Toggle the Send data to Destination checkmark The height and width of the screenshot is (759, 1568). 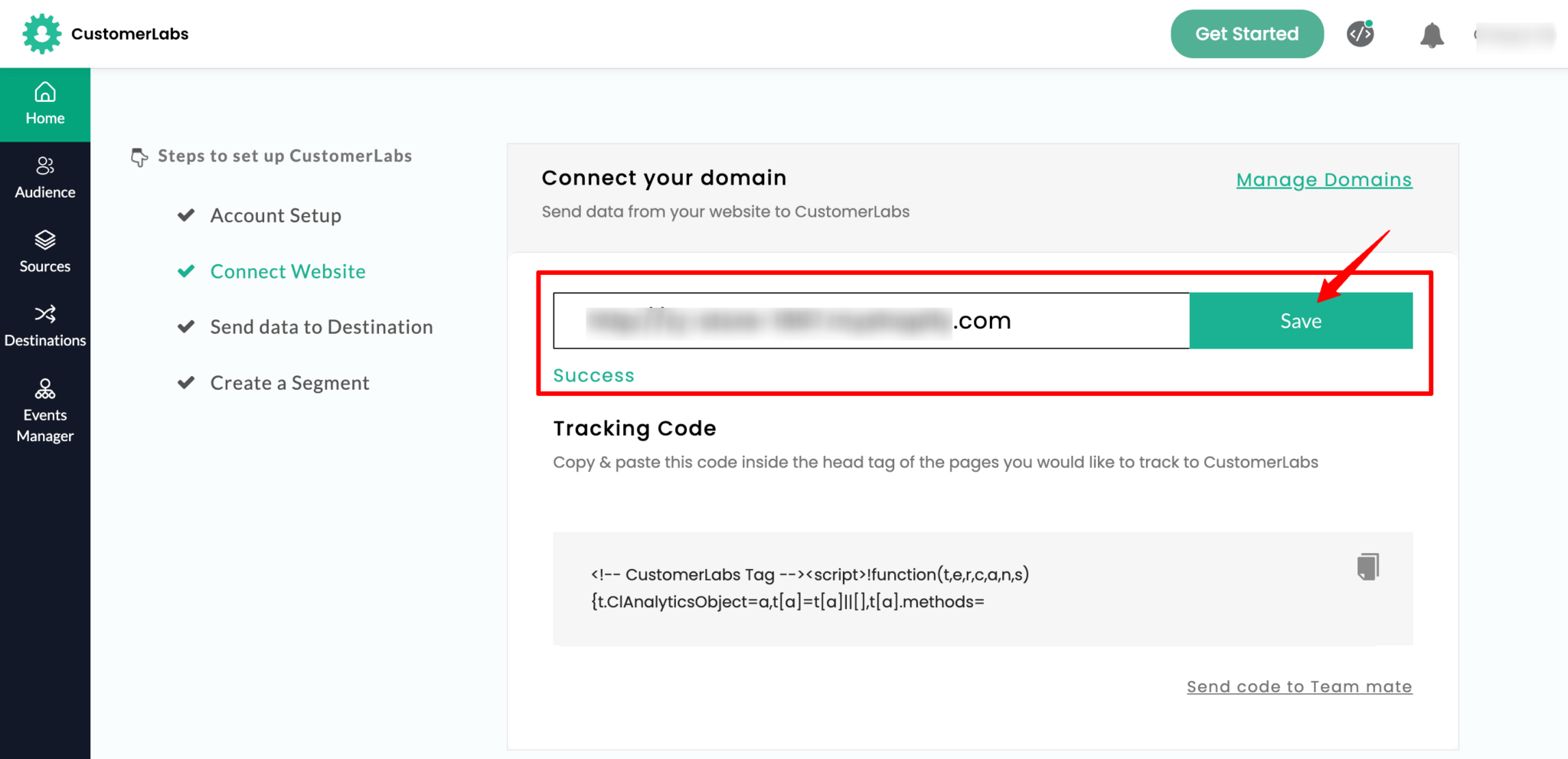click(186, 326)
